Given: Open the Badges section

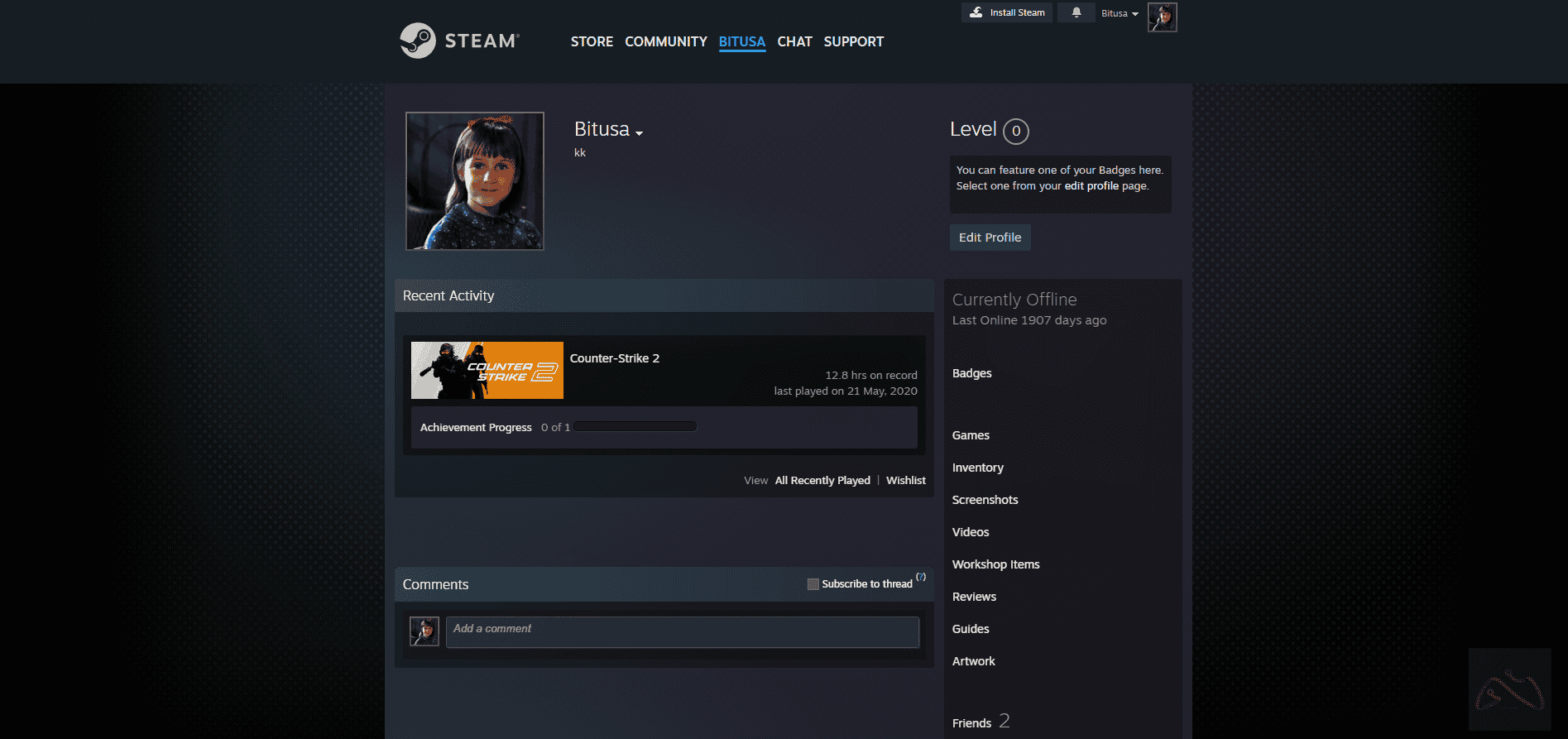Looking at the screenshot, I should (x=972, y=373).
